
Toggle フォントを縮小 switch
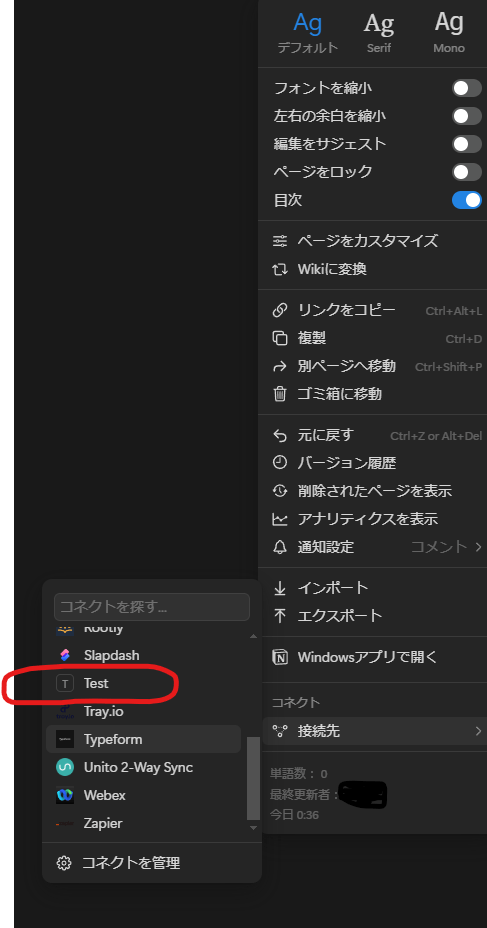click(467, 88)
